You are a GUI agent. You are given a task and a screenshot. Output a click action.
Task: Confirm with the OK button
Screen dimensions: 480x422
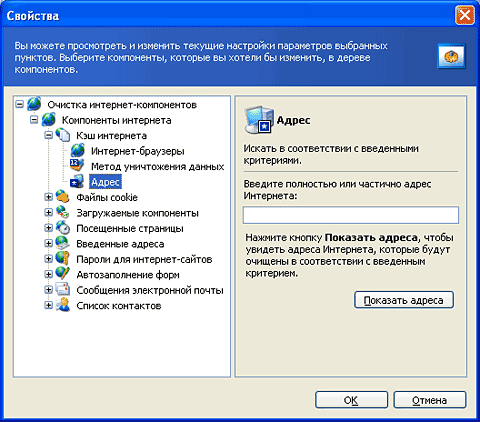[x=351, y=400]
